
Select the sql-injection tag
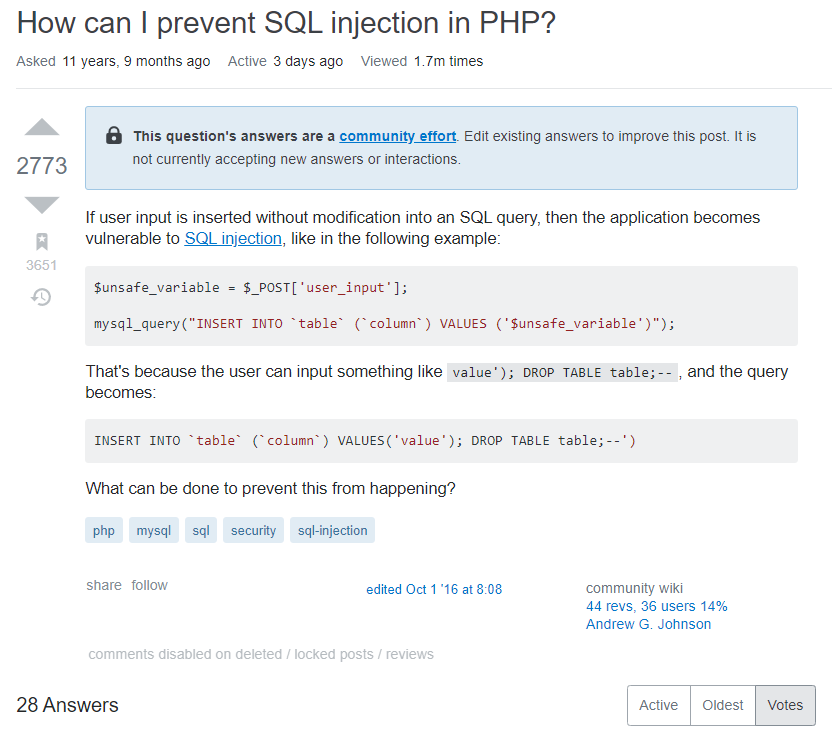click(x=333, y=530)
